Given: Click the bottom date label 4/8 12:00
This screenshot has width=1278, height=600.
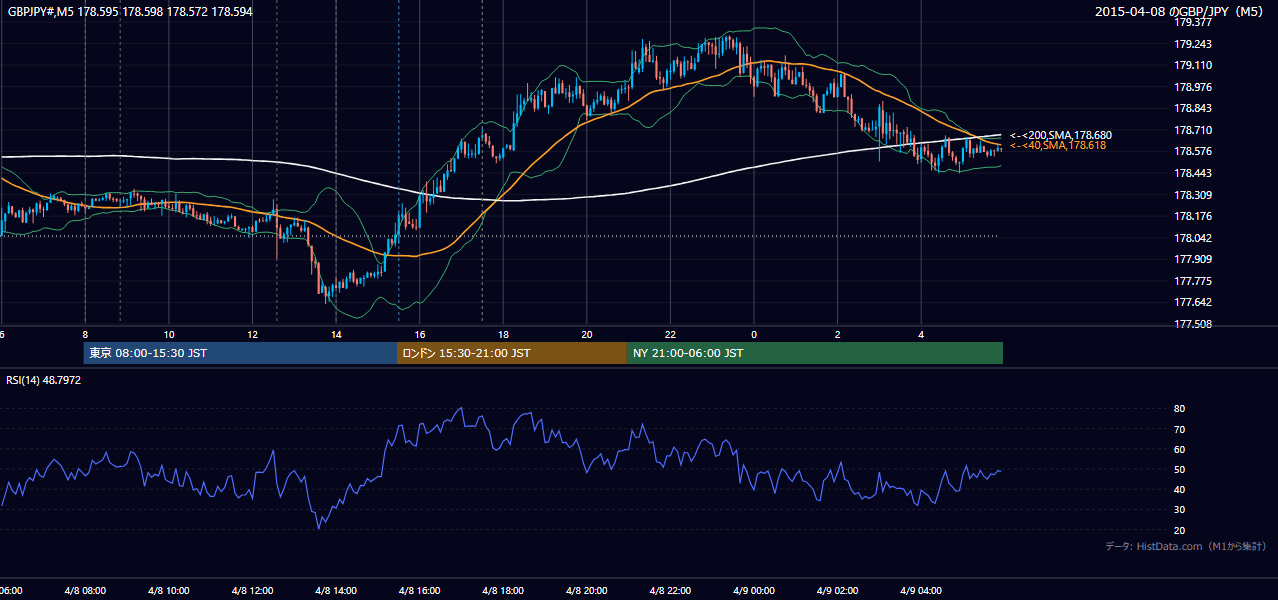Looking at the screenshot, I should click(x=252, y=591).
